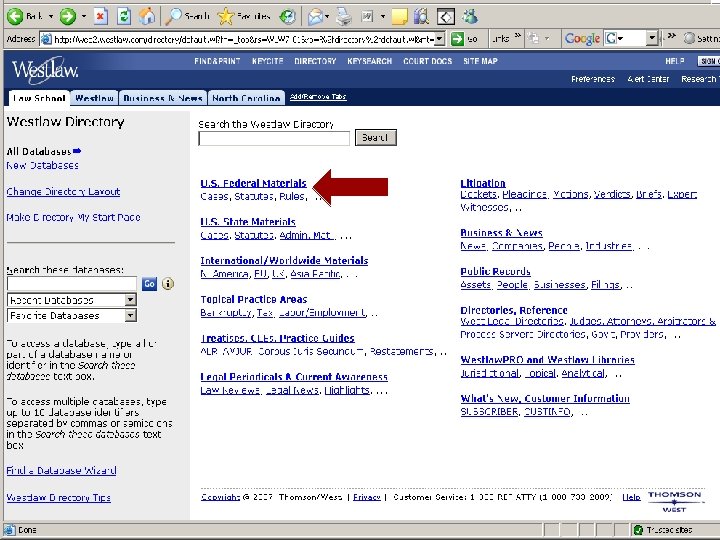Click the blue arrow next to All Databases
Viewport: 720px width, 540px height.
(x=77, y=151)
